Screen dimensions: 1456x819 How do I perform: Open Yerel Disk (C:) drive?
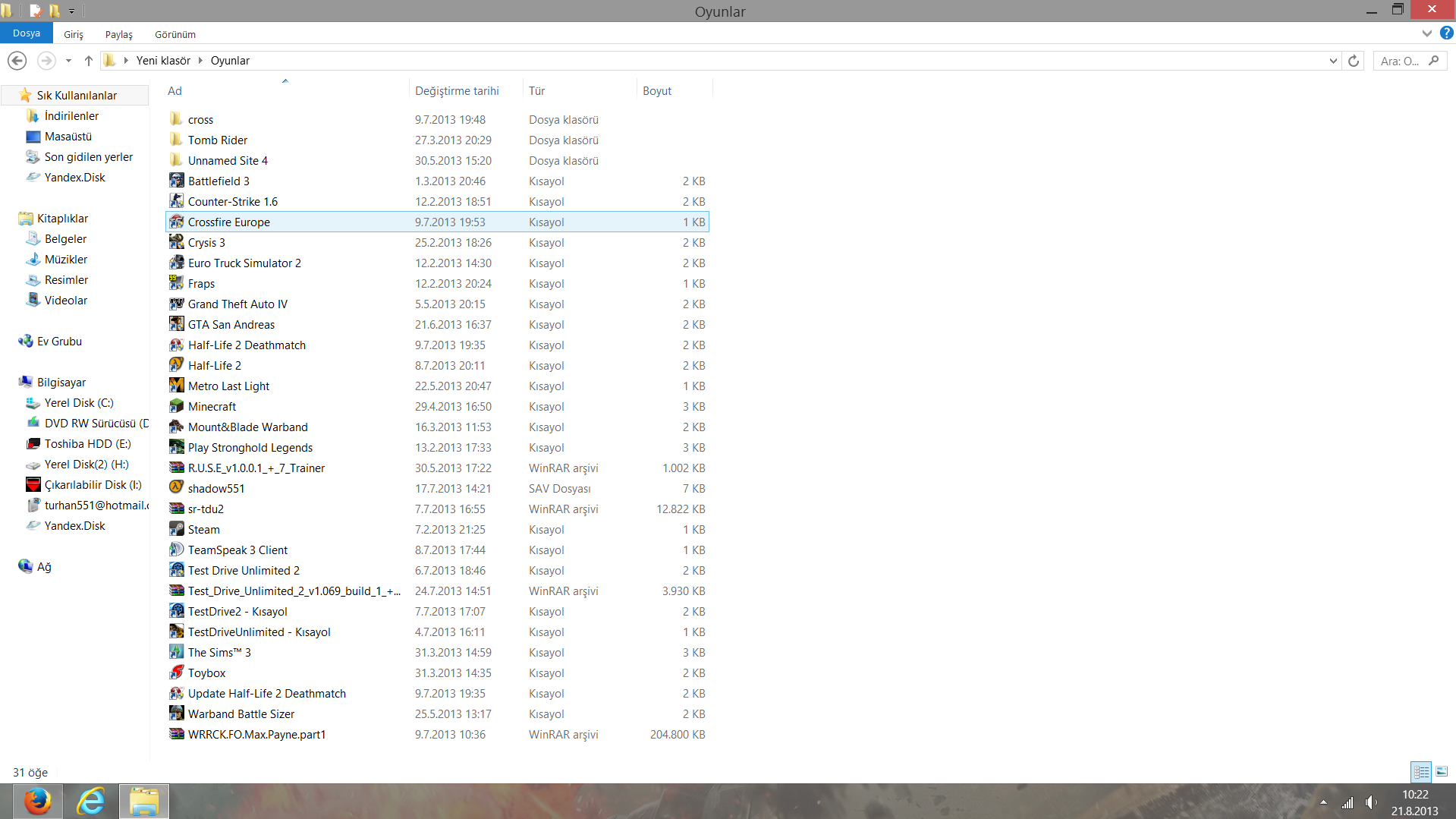79,403
